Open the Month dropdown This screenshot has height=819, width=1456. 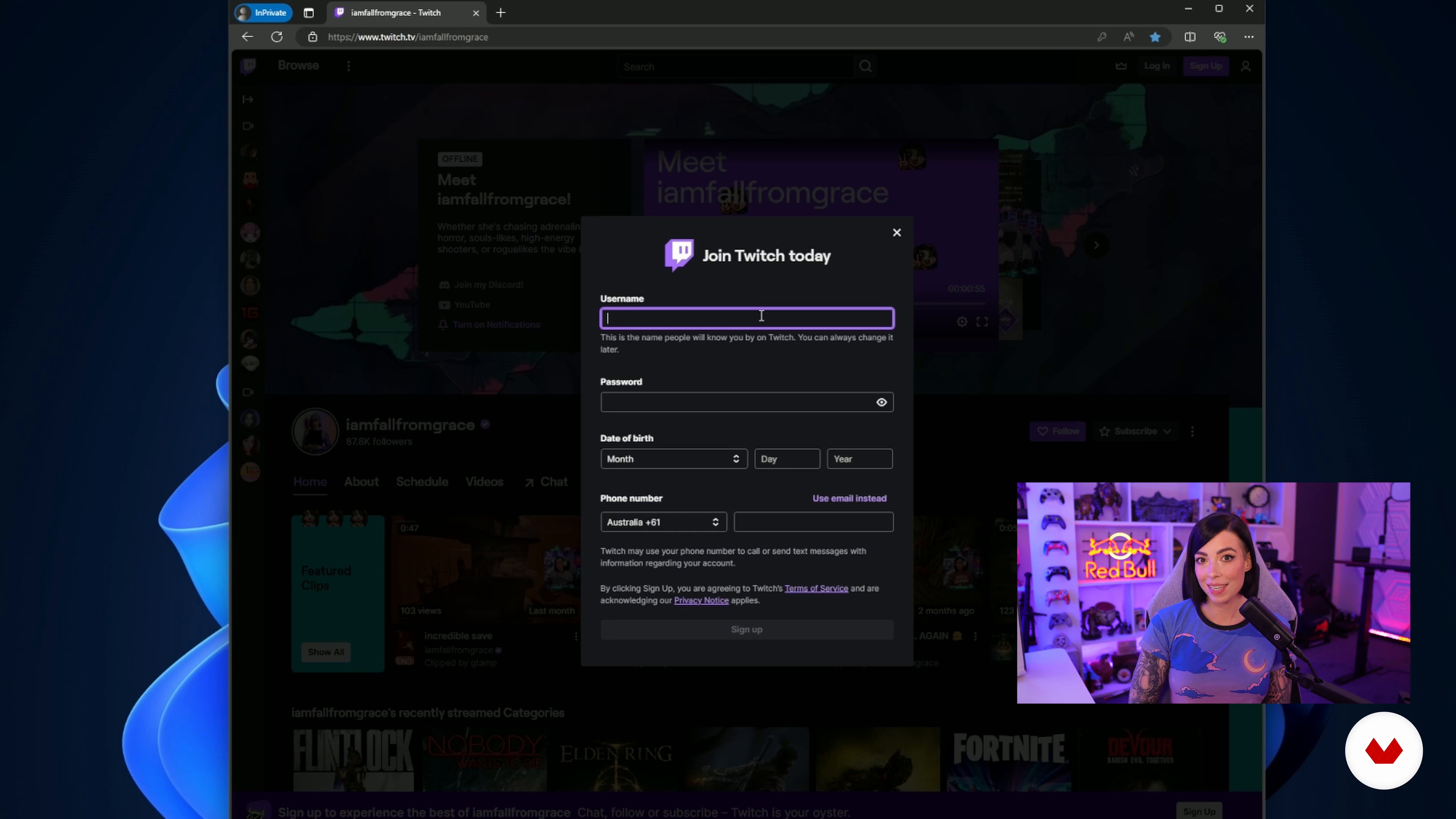coord(674,458)
